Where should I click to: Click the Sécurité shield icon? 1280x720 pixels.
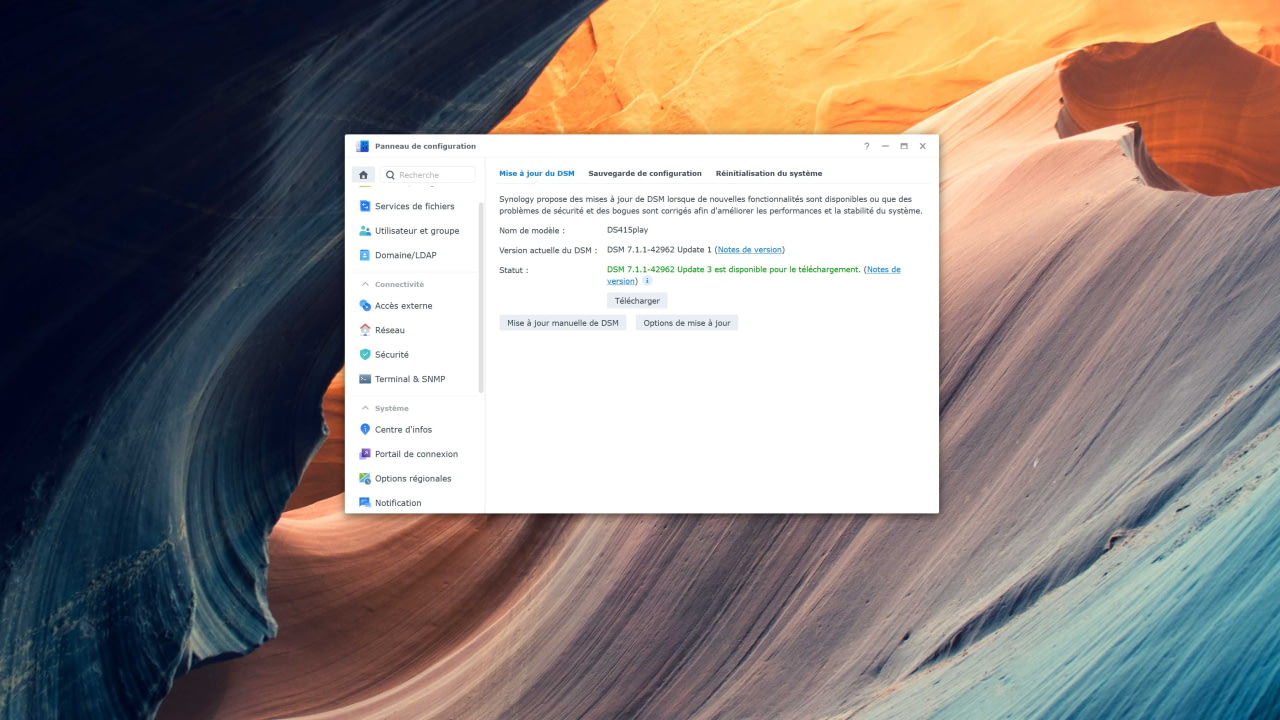[x=365, y=355]
